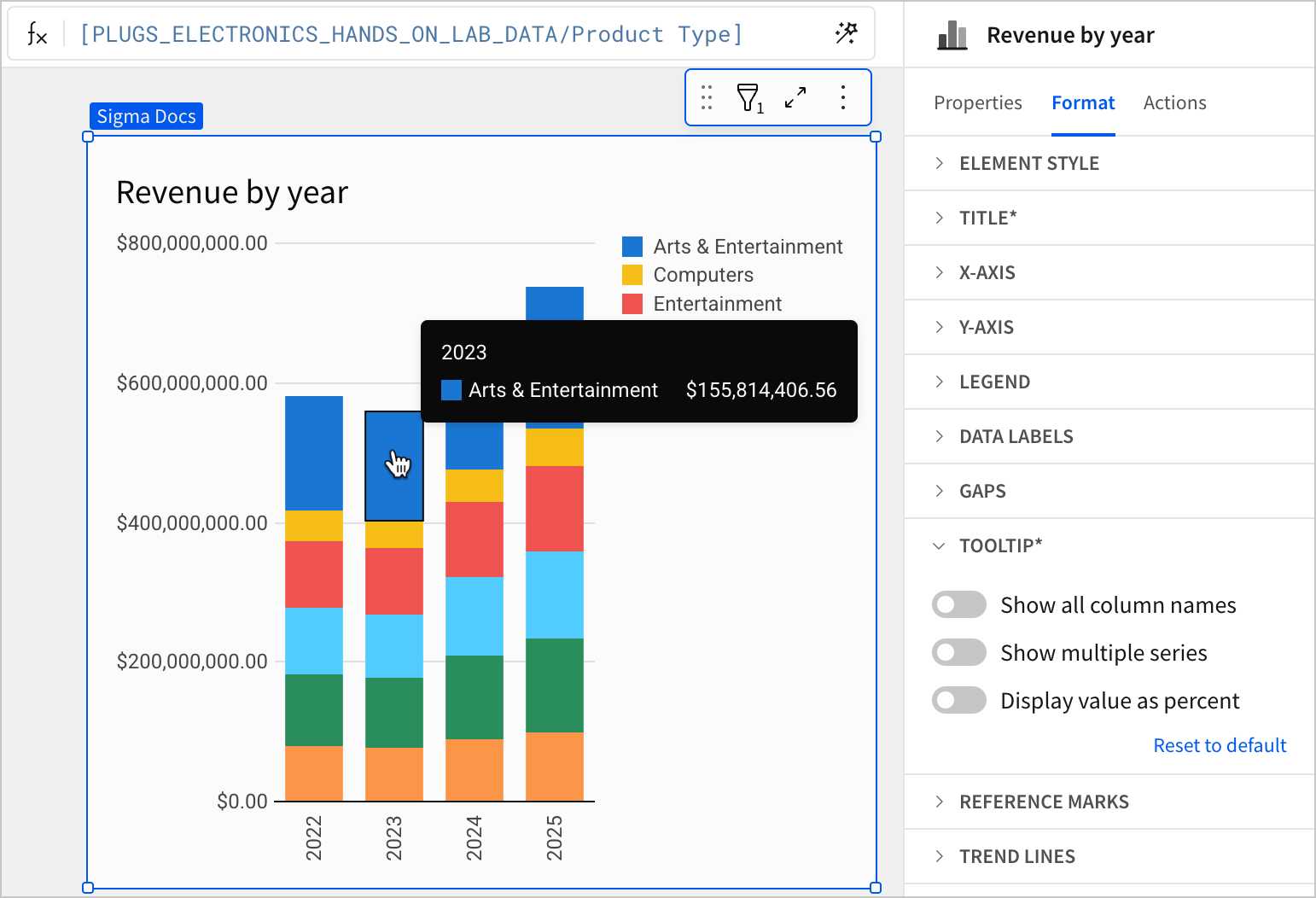
Task: Click the Product Type formula input field
Action: click(408, 33)
